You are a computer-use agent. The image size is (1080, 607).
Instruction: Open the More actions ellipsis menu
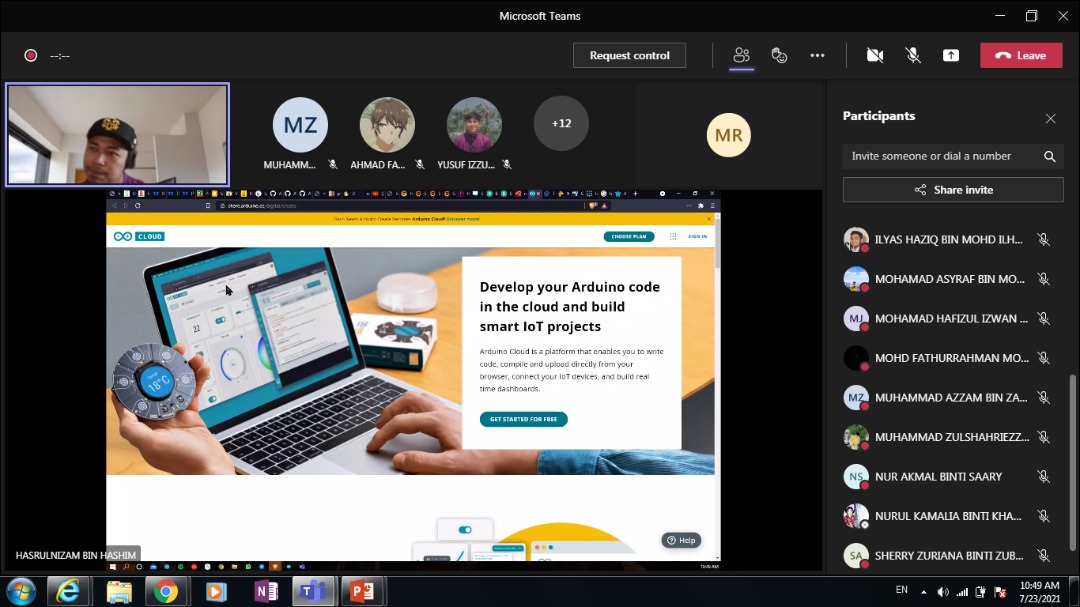(x=817, y=55)
